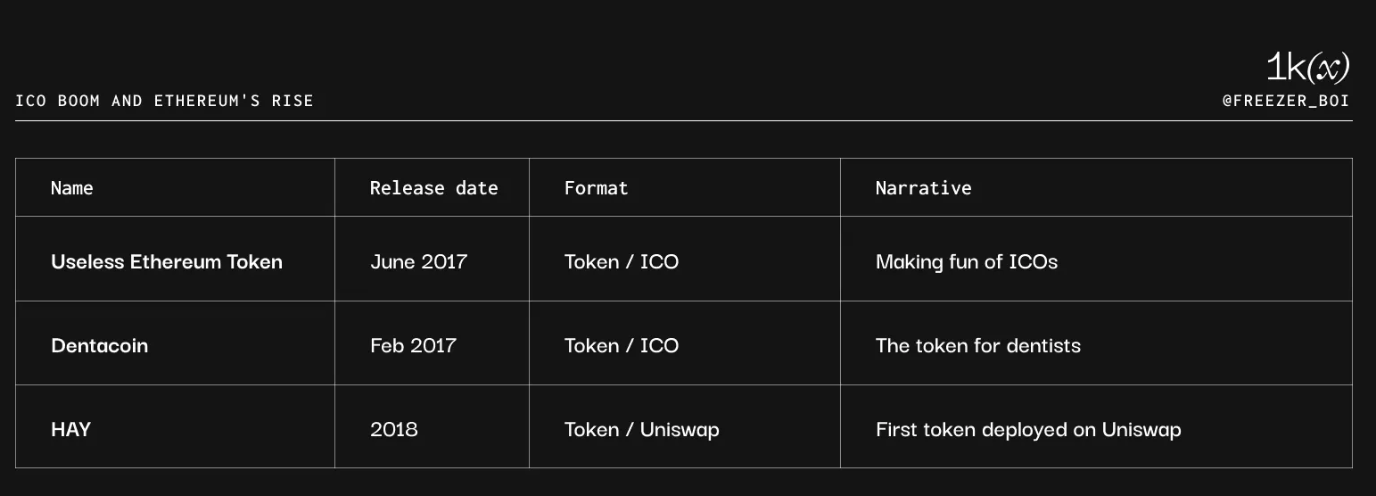
Task: Click the 1k(x) logo
Action: [1307, 68]
